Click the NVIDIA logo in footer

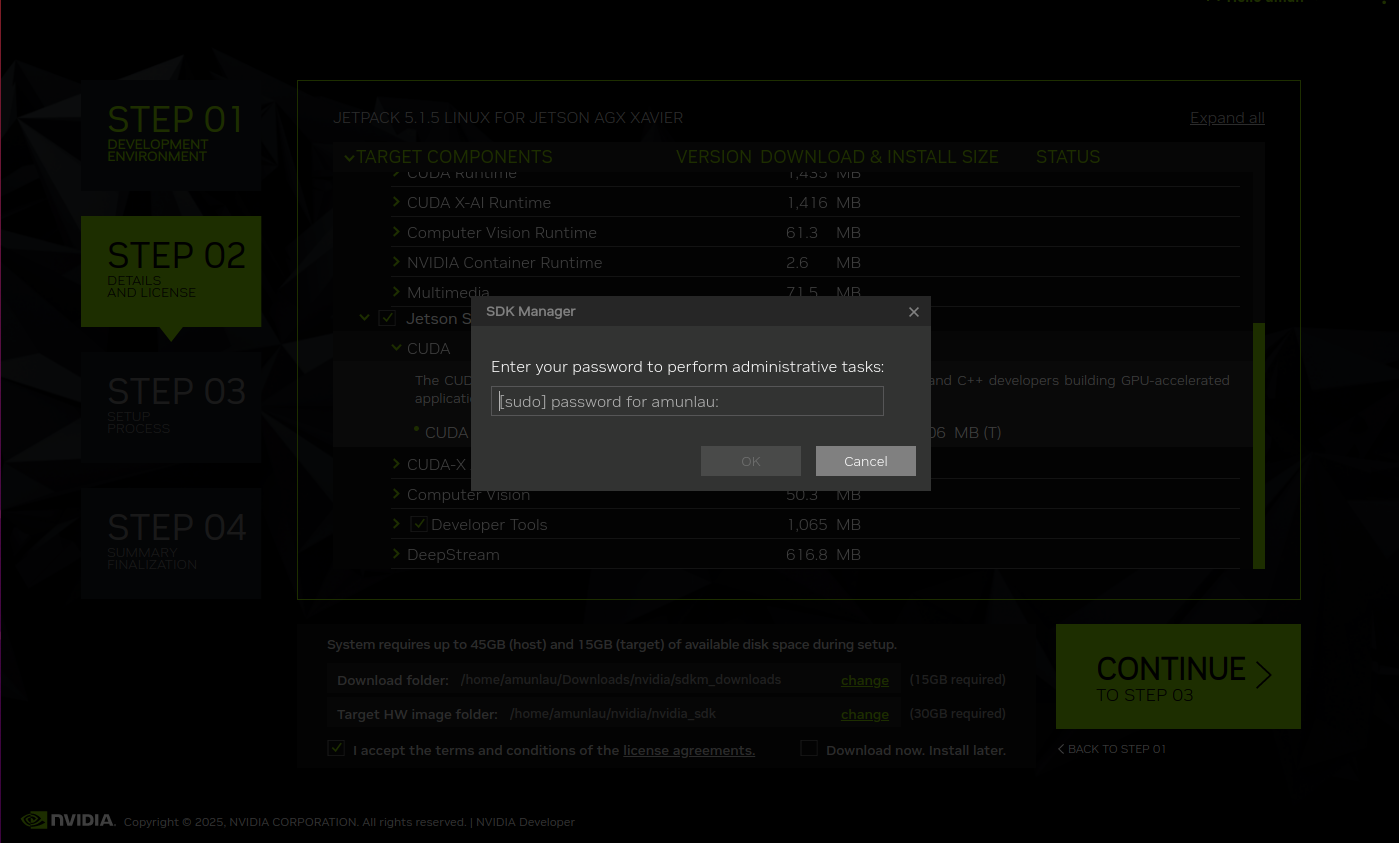click(x=68, y=820)
